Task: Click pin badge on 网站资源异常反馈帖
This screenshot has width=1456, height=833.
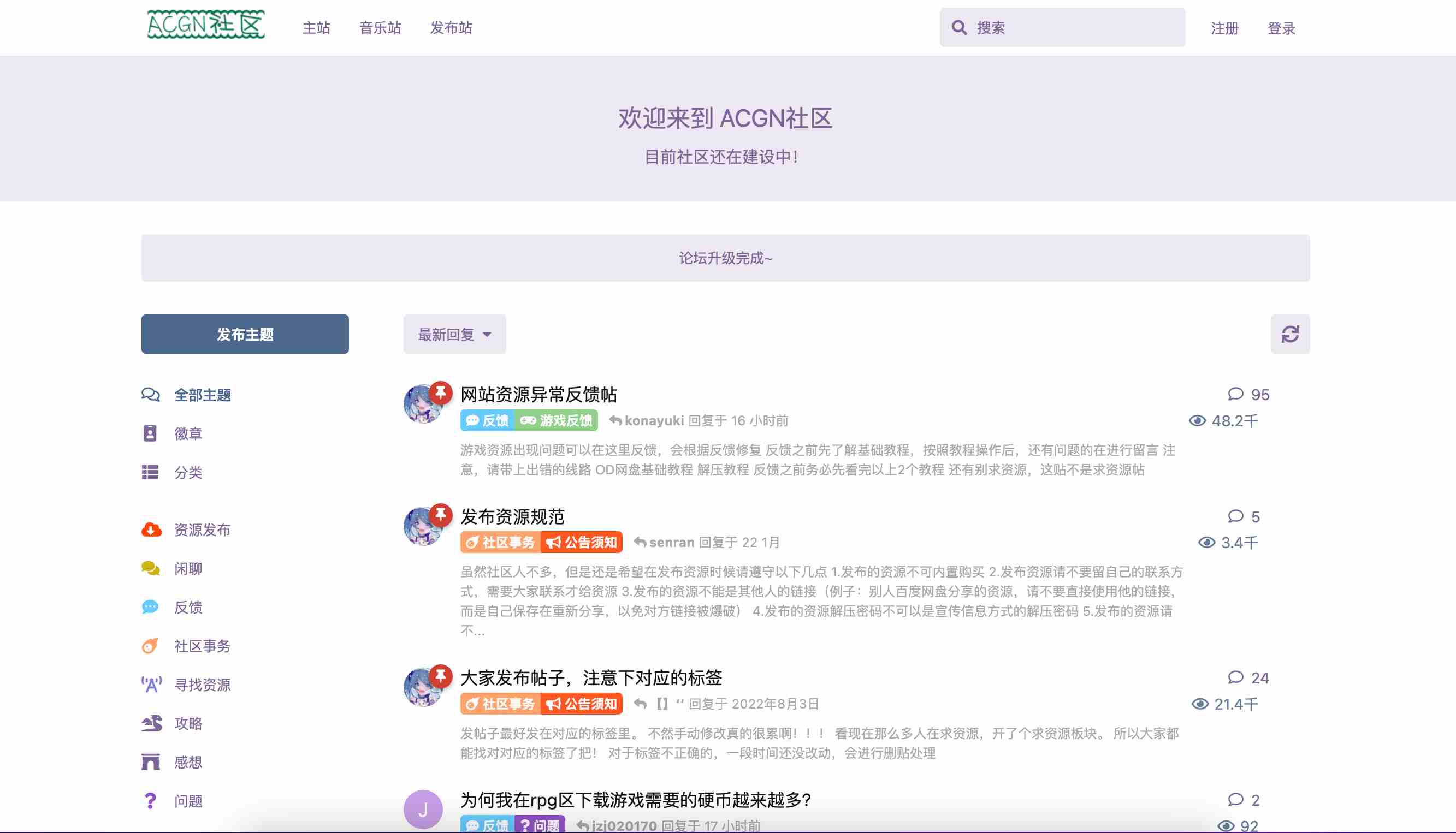Action: (x=441, y=393)
